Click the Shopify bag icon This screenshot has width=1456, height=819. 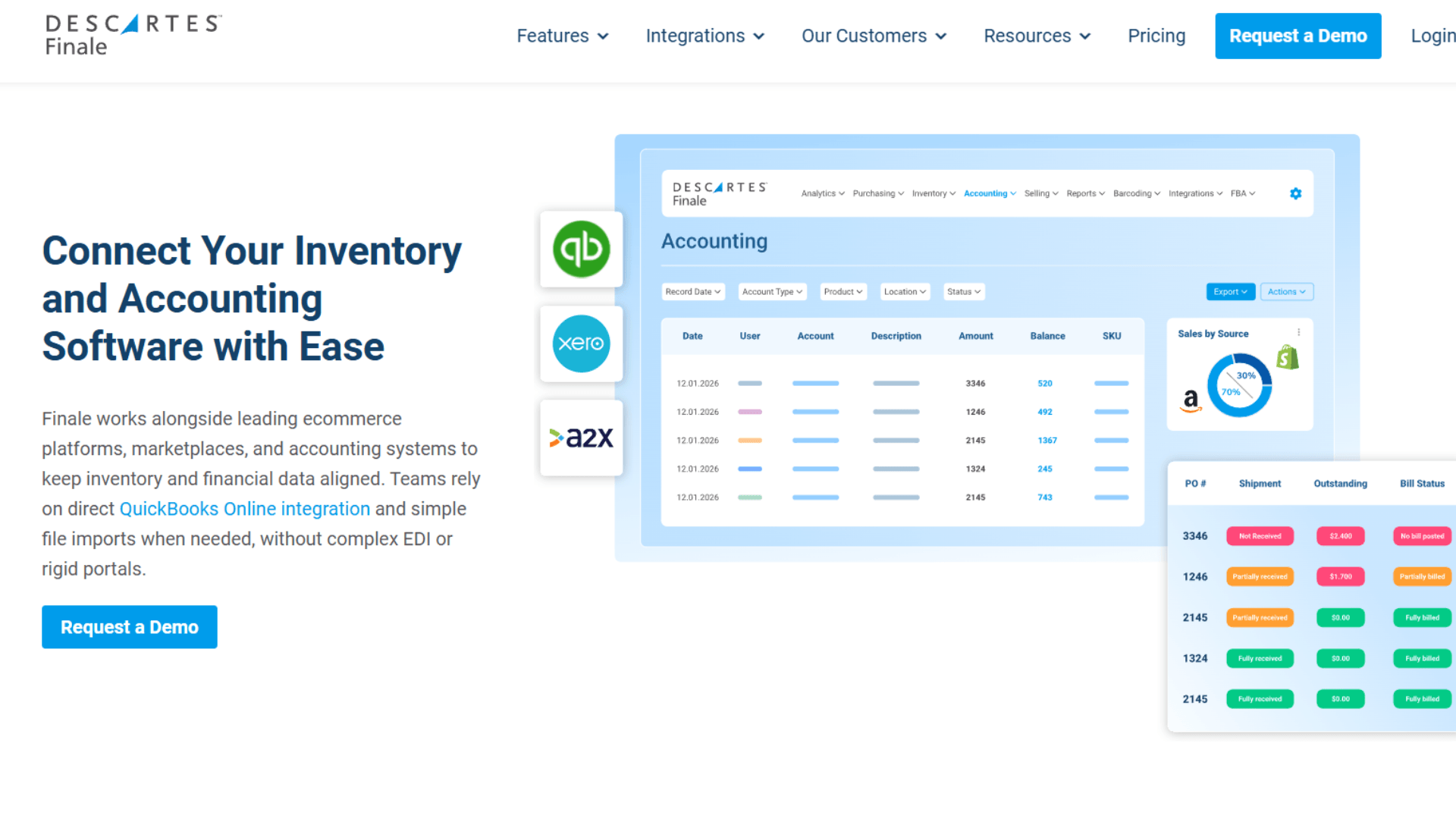[x=1288, y=357]
